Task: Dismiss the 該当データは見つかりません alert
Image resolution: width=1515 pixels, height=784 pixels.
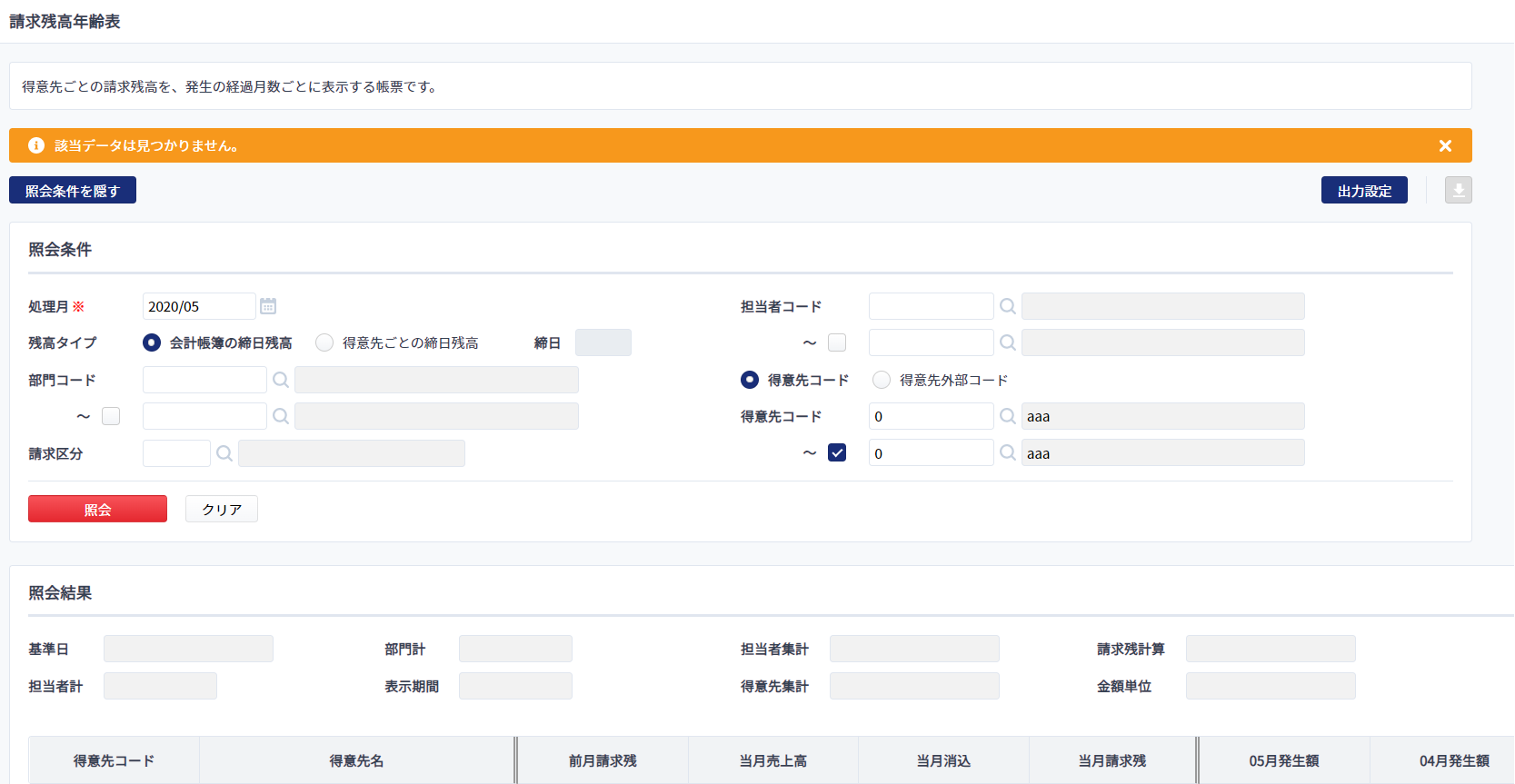Action: 1445,145
